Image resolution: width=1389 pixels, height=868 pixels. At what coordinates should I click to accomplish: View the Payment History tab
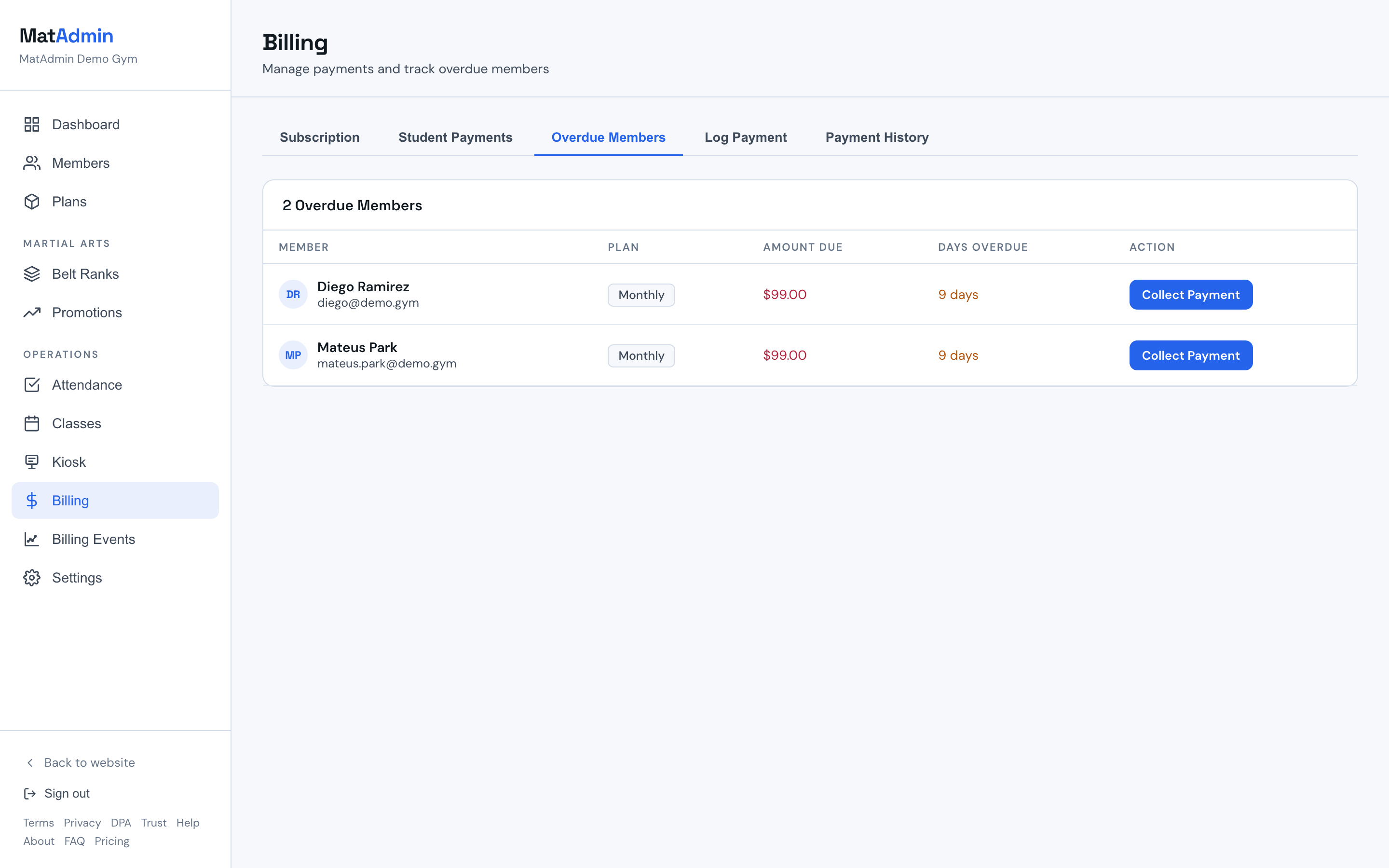coord(877,137)
